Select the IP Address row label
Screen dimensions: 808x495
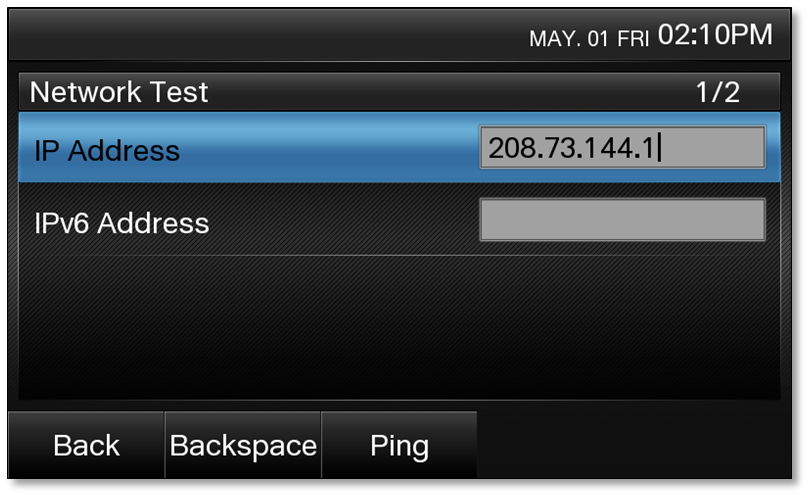(107, 151)
